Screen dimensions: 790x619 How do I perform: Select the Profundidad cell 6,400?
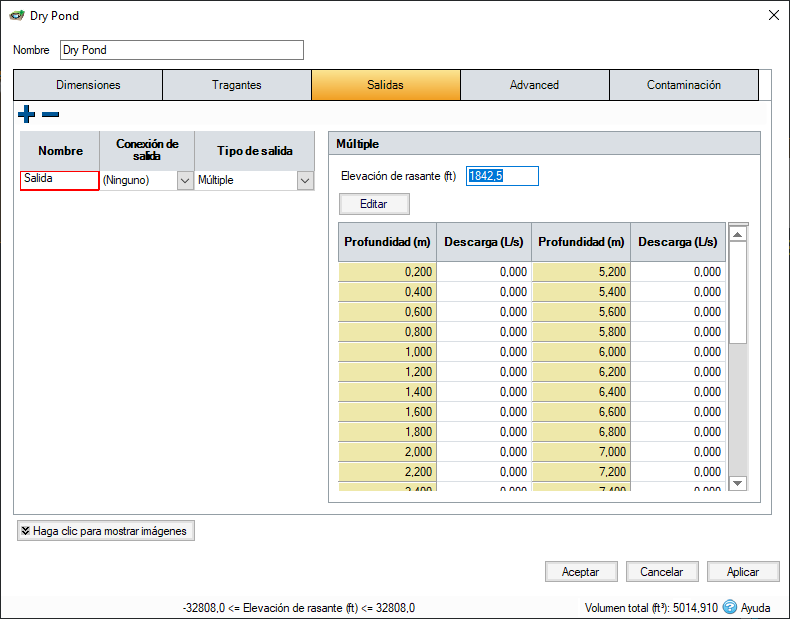coord(581,392)
